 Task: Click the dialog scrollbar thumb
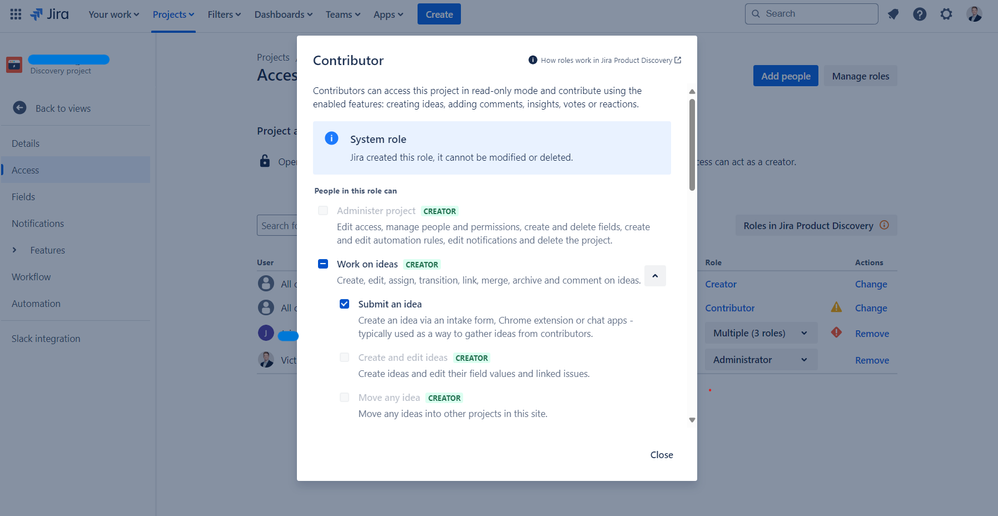tap(692, 144)
